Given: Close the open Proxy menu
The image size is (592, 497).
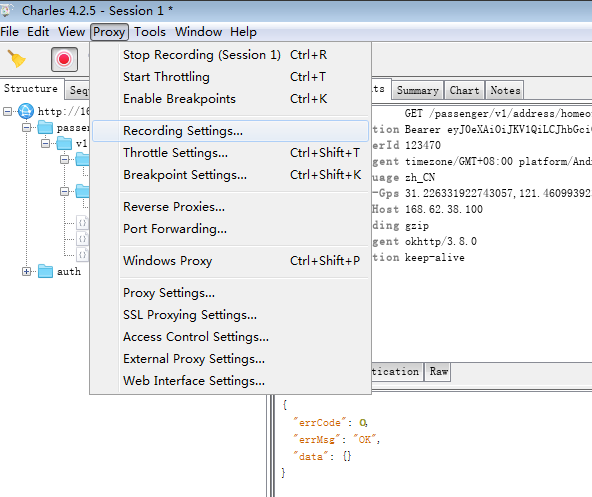Looking at the screenshot, I should tap(109, 32).
